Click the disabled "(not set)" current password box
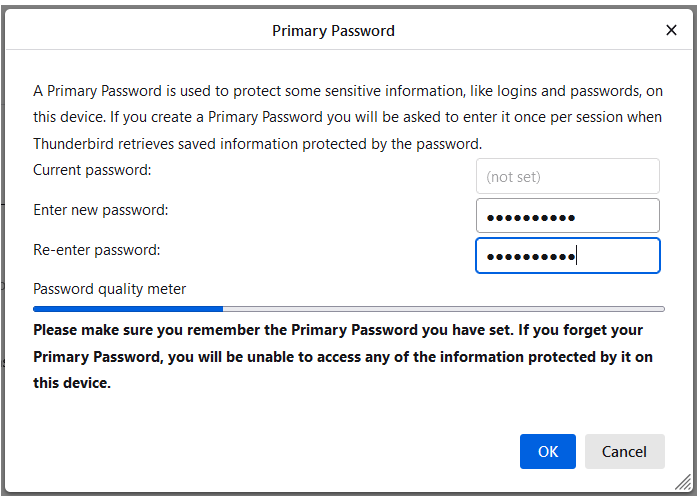697x502 pixels. [567, 176]
